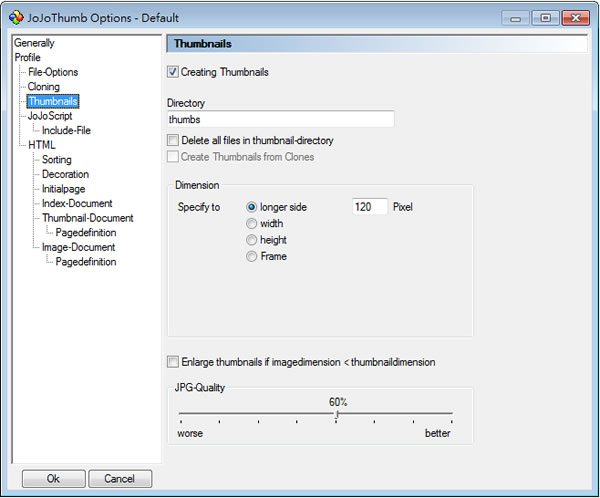Viewport: 600px width, 498px height.
Task: Confirm settings with the Ok button
Action: [54, 478]
